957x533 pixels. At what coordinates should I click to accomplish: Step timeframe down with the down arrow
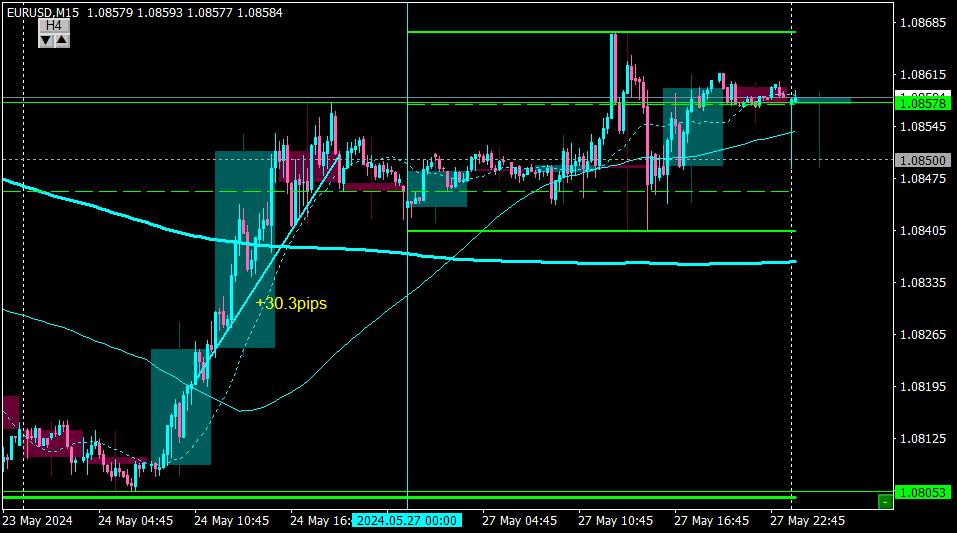[46, 40]
